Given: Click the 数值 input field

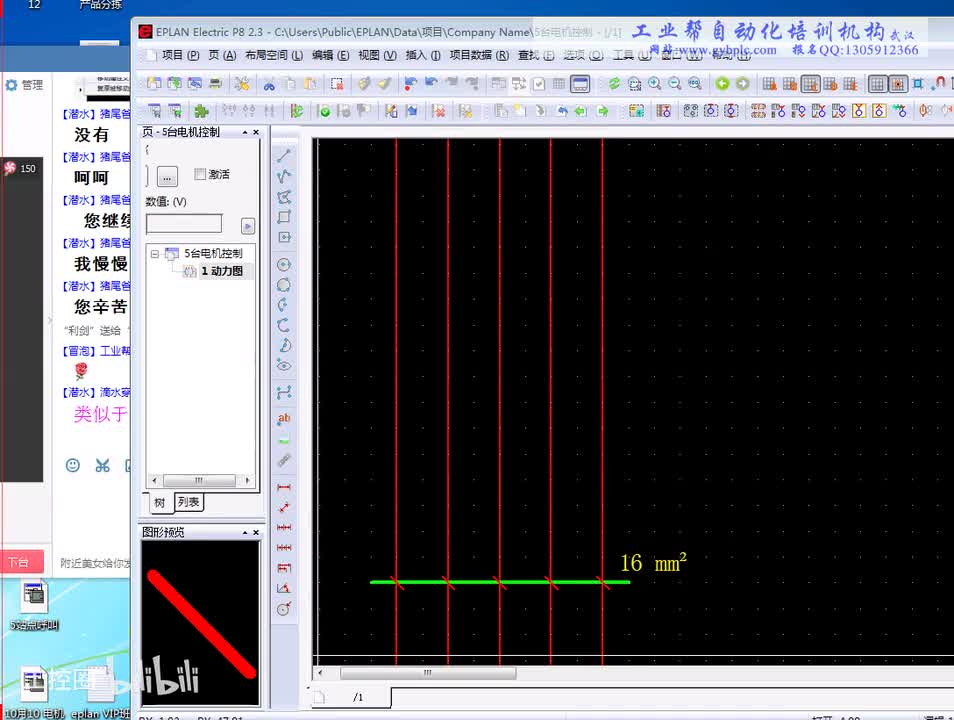Looking at the screenshot, I should tap(184, 224).
